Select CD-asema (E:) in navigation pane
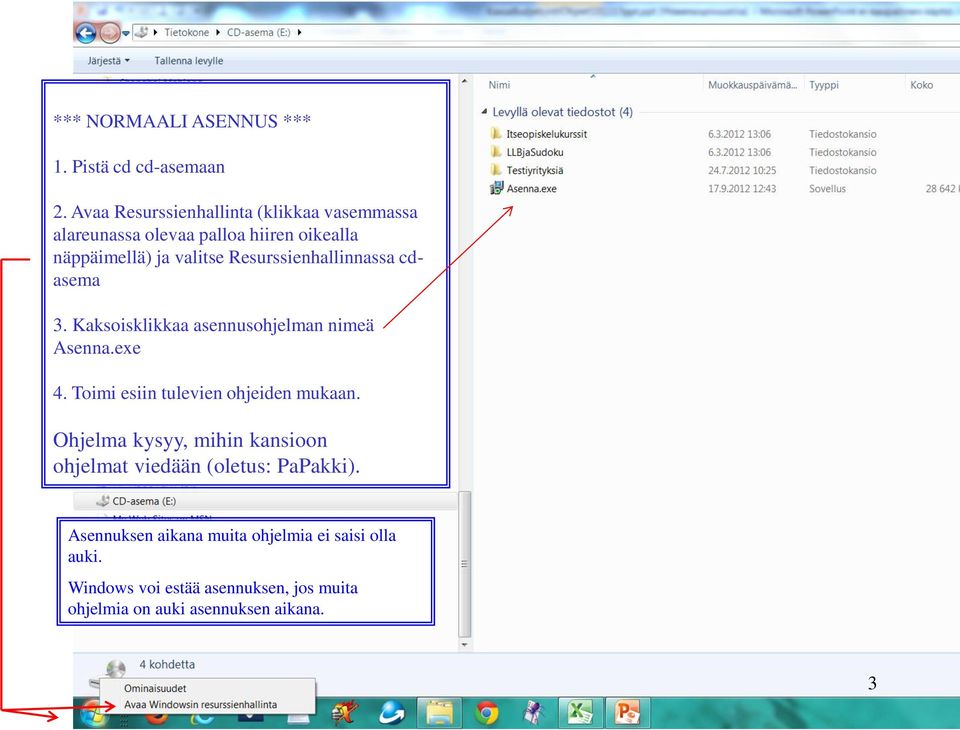Viewport: 960px width, 730px height. pos(144,501)
